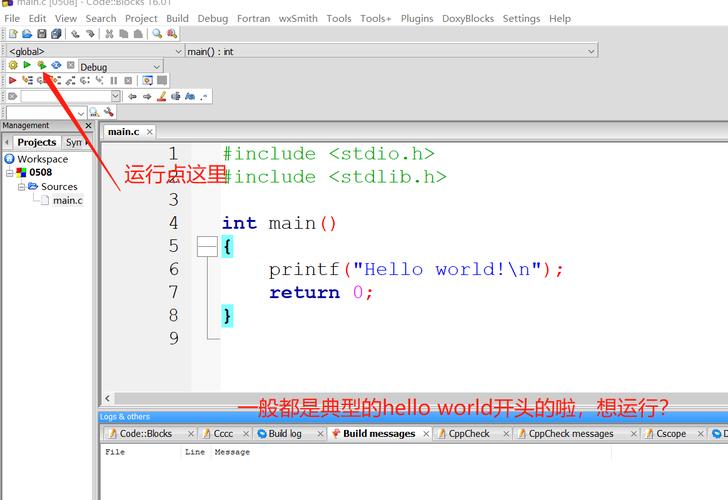Cut selection using scissors icon
728x500 pixels.
pos(109,34)
